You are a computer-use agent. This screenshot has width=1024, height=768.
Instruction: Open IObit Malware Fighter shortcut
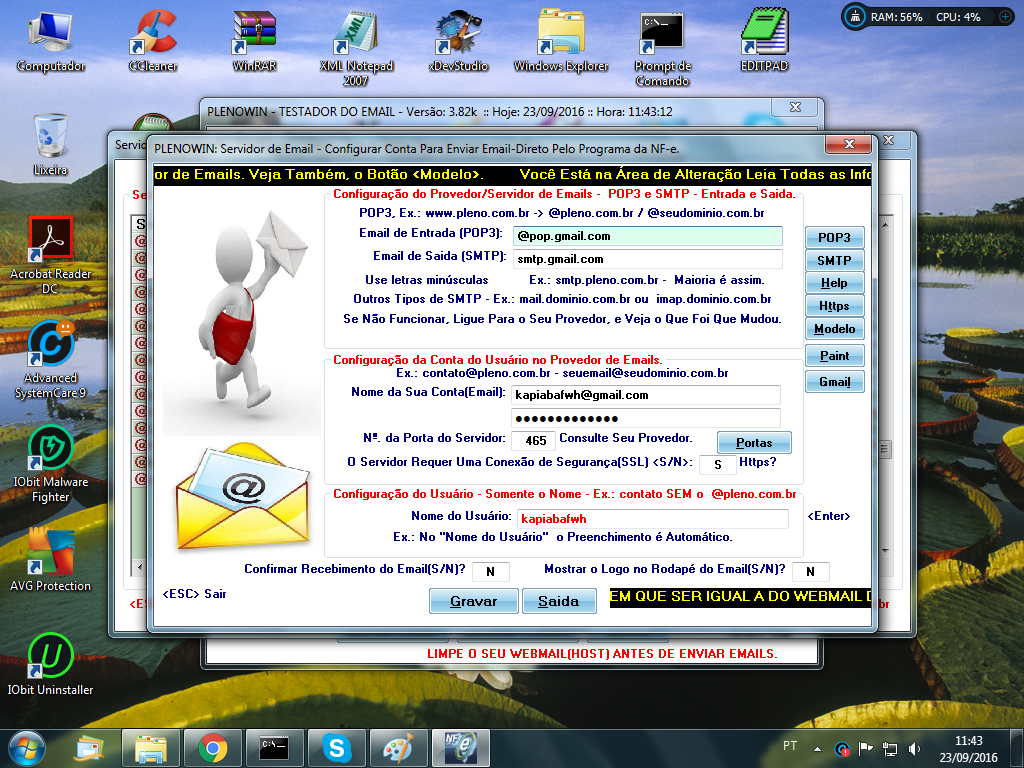[50, 464]
